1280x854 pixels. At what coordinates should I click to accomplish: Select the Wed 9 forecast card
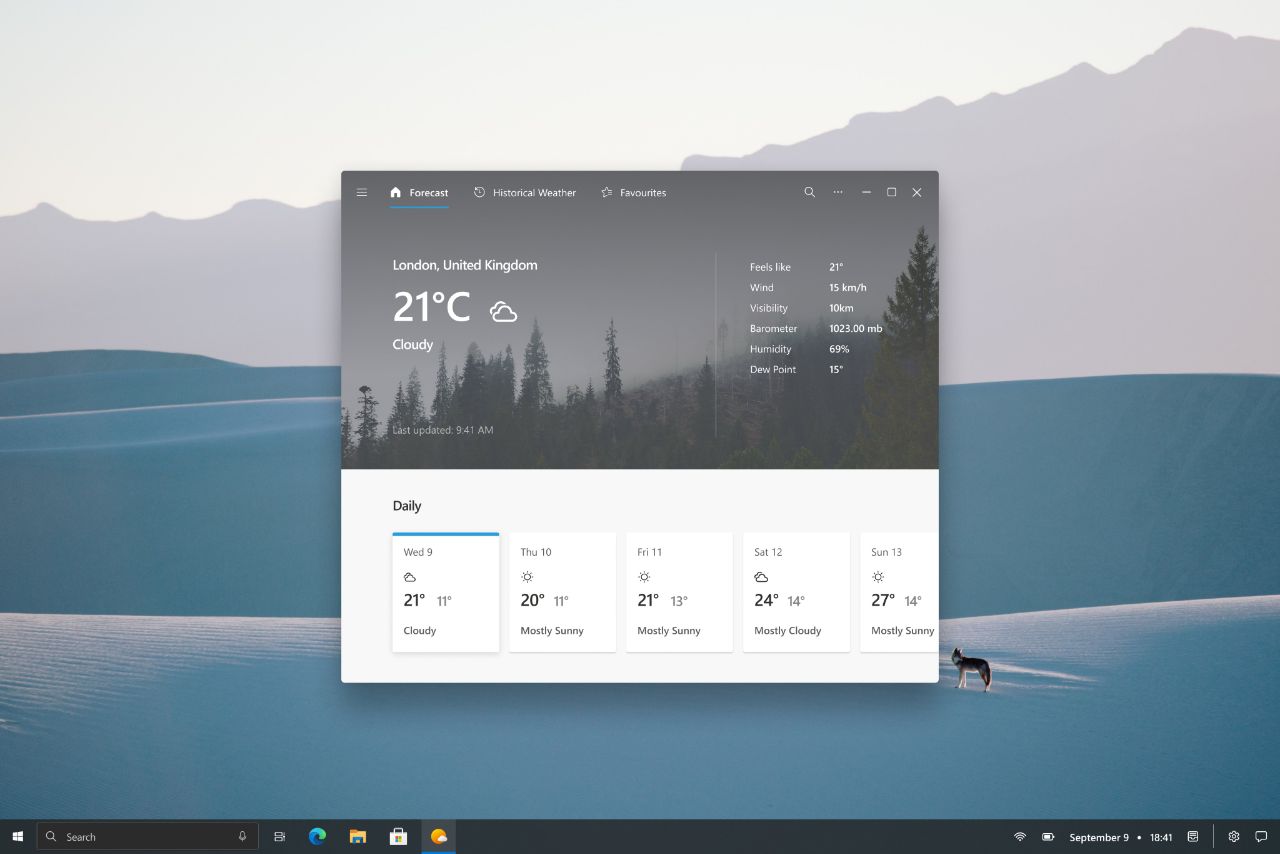[x=446, y=592]
